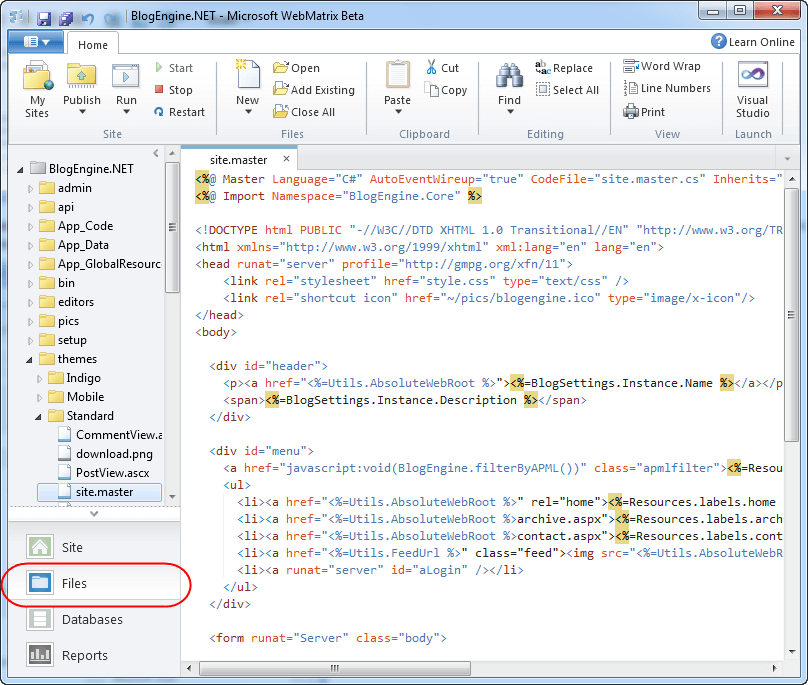Image resolution: width=808 pixels, height=685 pixels.
Task: Copy the selection
Action: [x=446, y=90]
